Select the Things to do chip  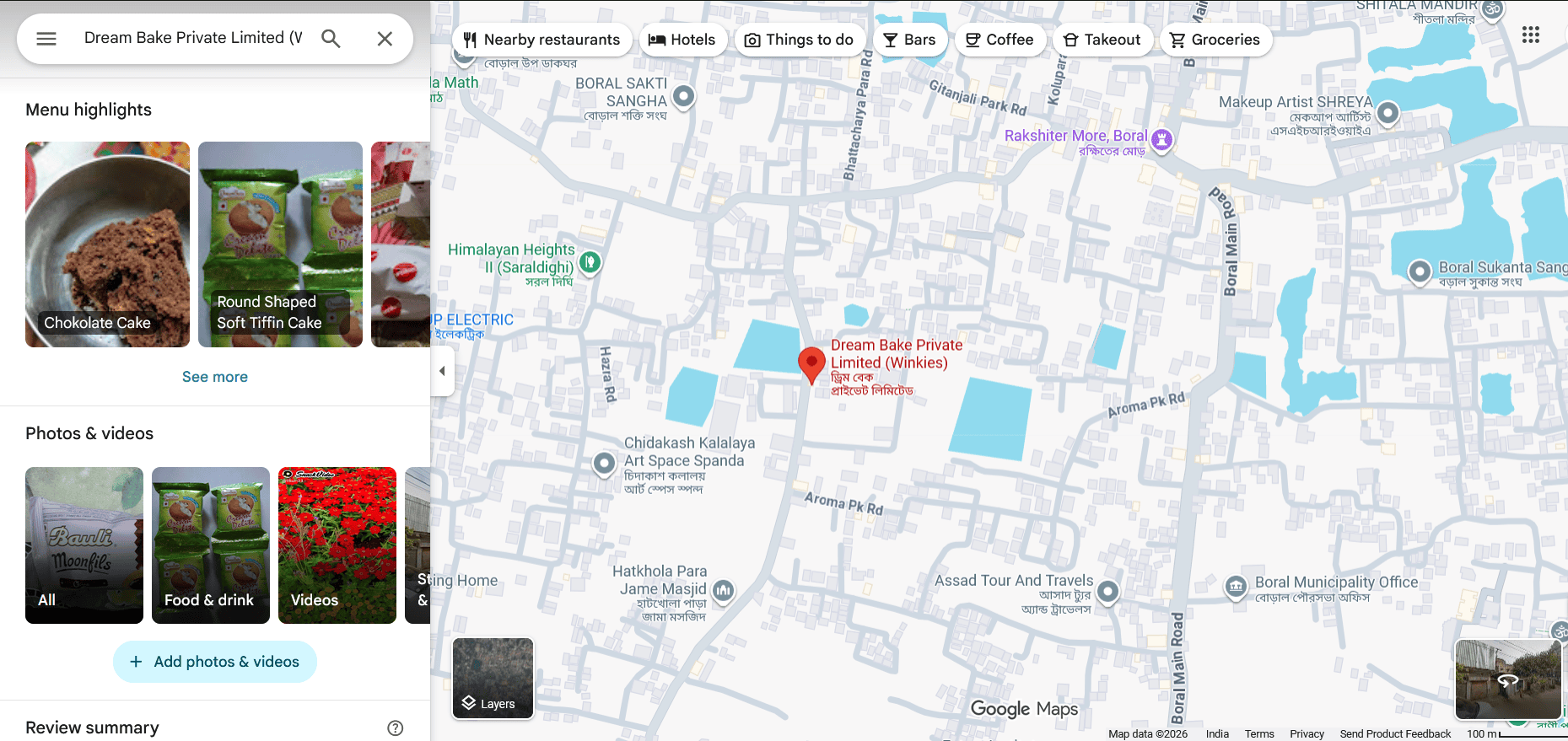800,40
